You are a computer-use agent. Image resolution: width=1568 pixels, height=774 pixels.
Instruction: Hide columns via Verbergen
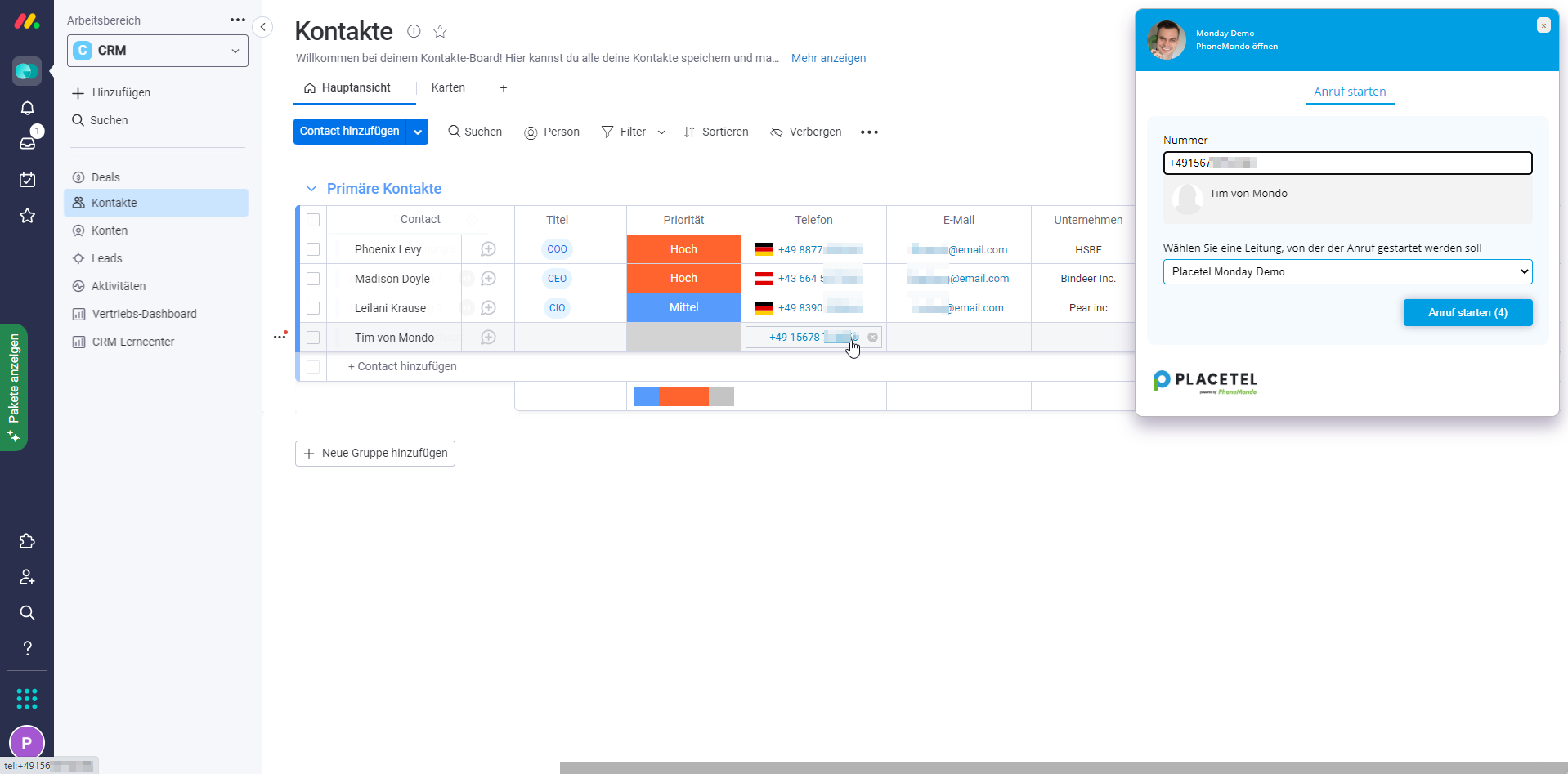click(806, 132)
